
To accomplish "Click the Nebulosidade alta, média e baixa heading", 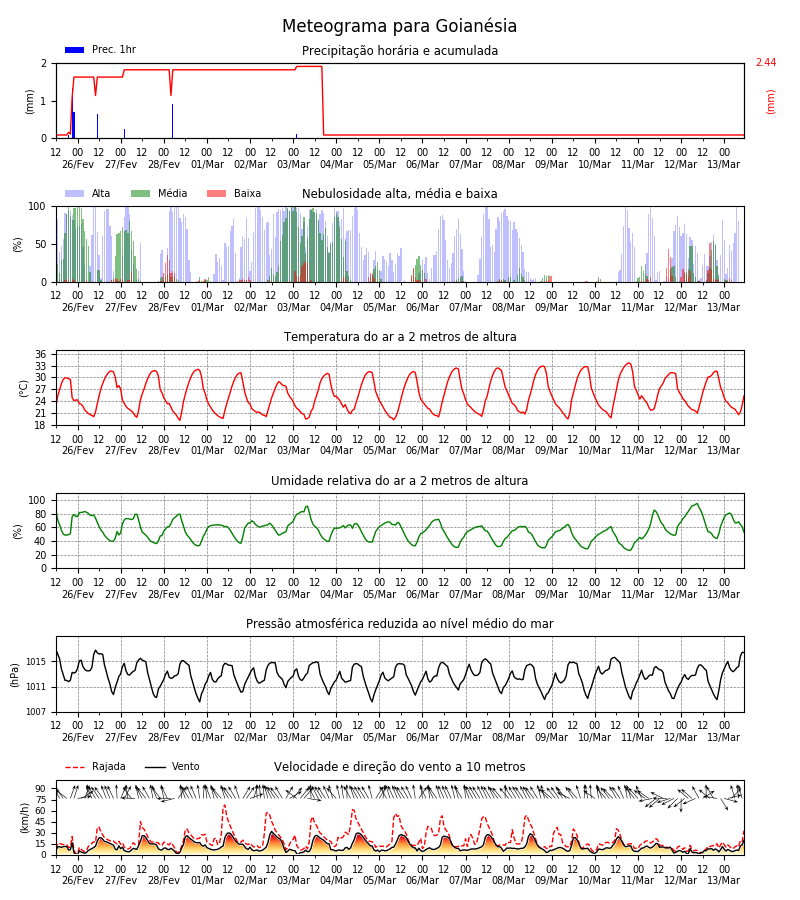I will pyautogui.click(x=399, y=194).
